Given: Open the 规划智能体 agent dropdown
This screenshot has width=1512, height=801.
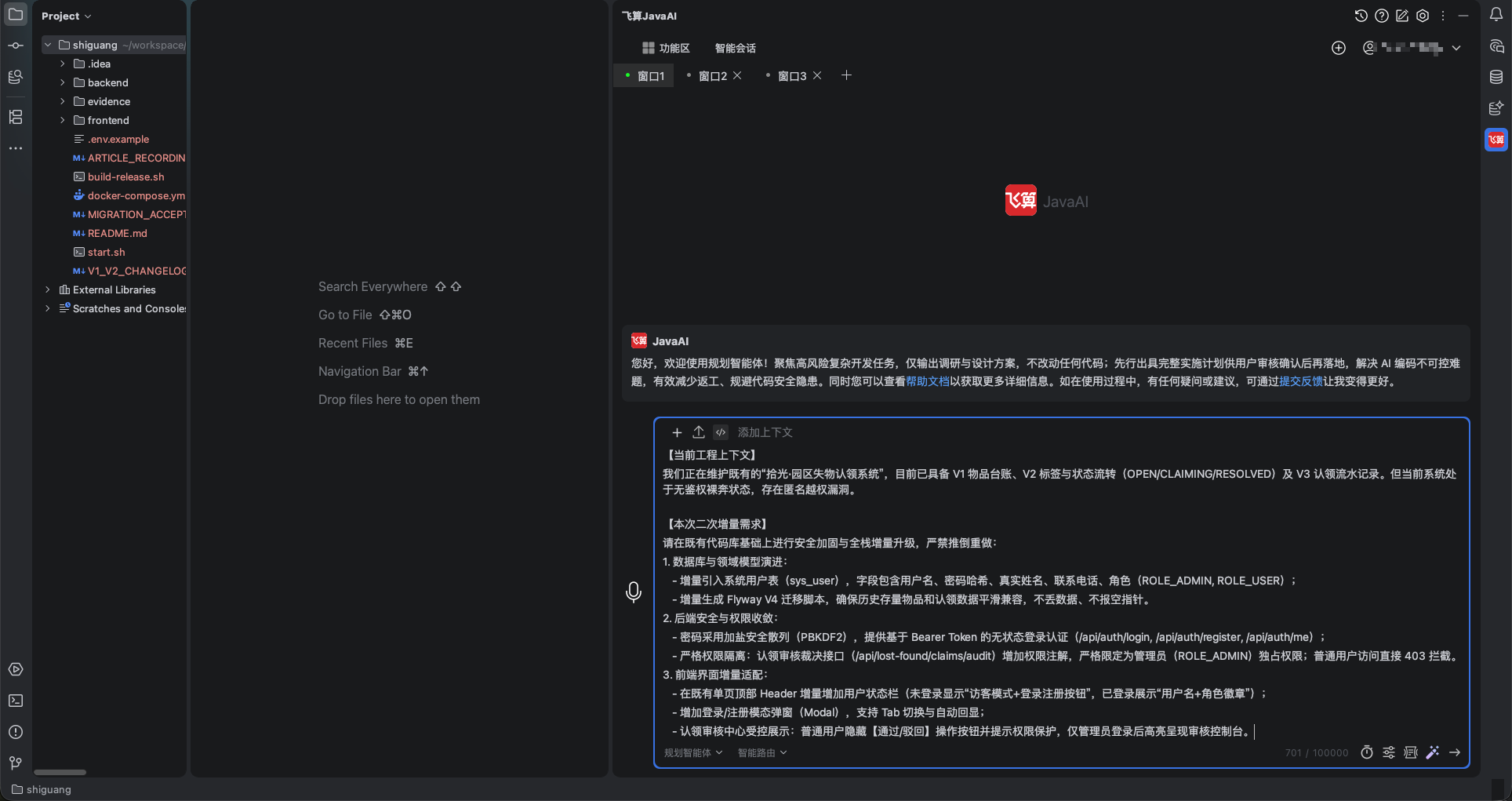Looking at the screenshot, I should click(693, 752).
